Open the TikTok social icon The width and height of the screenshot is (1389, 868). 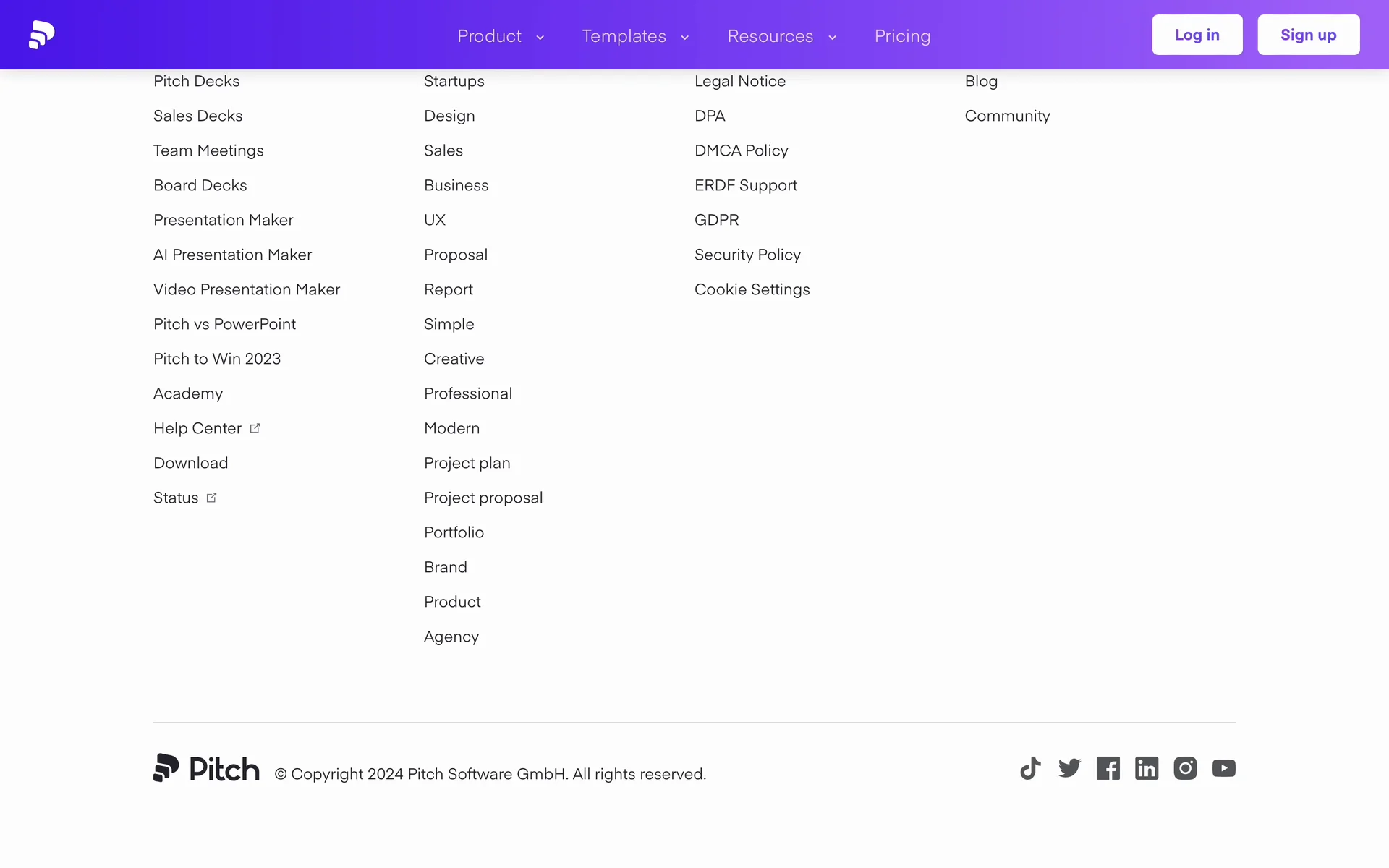coord(1030,768)
